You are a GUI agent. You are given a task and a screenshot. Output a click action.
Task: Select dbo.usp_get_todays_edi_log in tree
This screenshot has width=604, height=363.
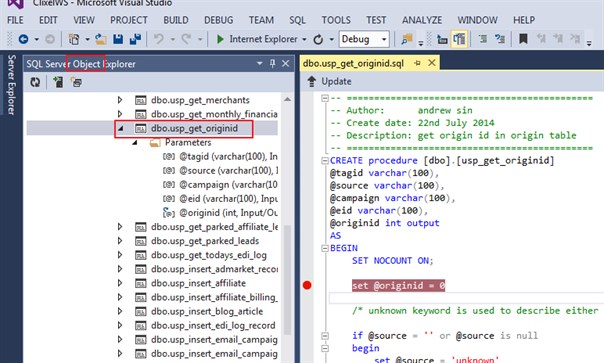point(209,255)
